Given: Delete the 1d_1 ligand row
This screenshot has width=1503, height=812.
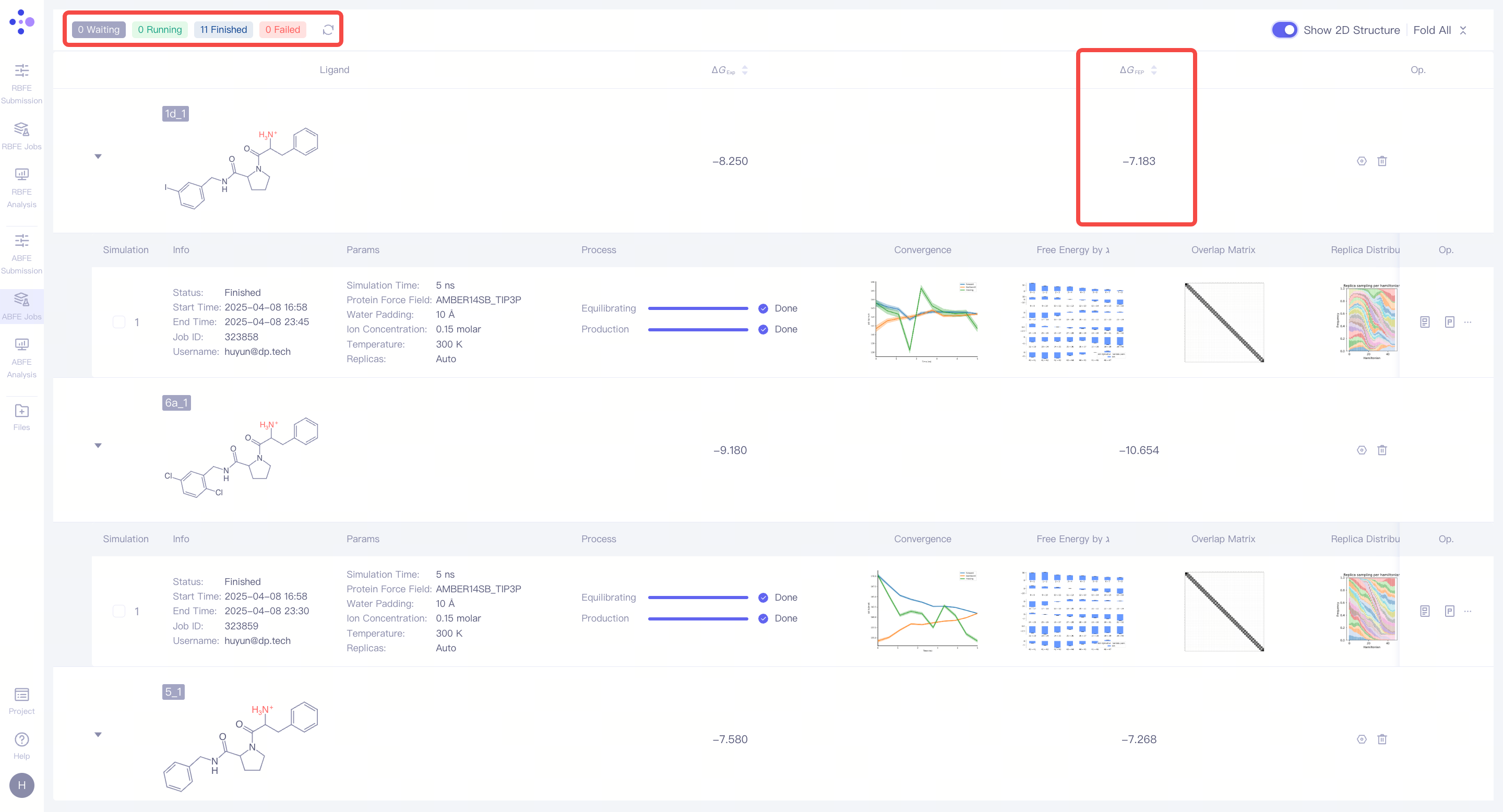Looking at the screenshot, I should click(x=1381, y=161).
